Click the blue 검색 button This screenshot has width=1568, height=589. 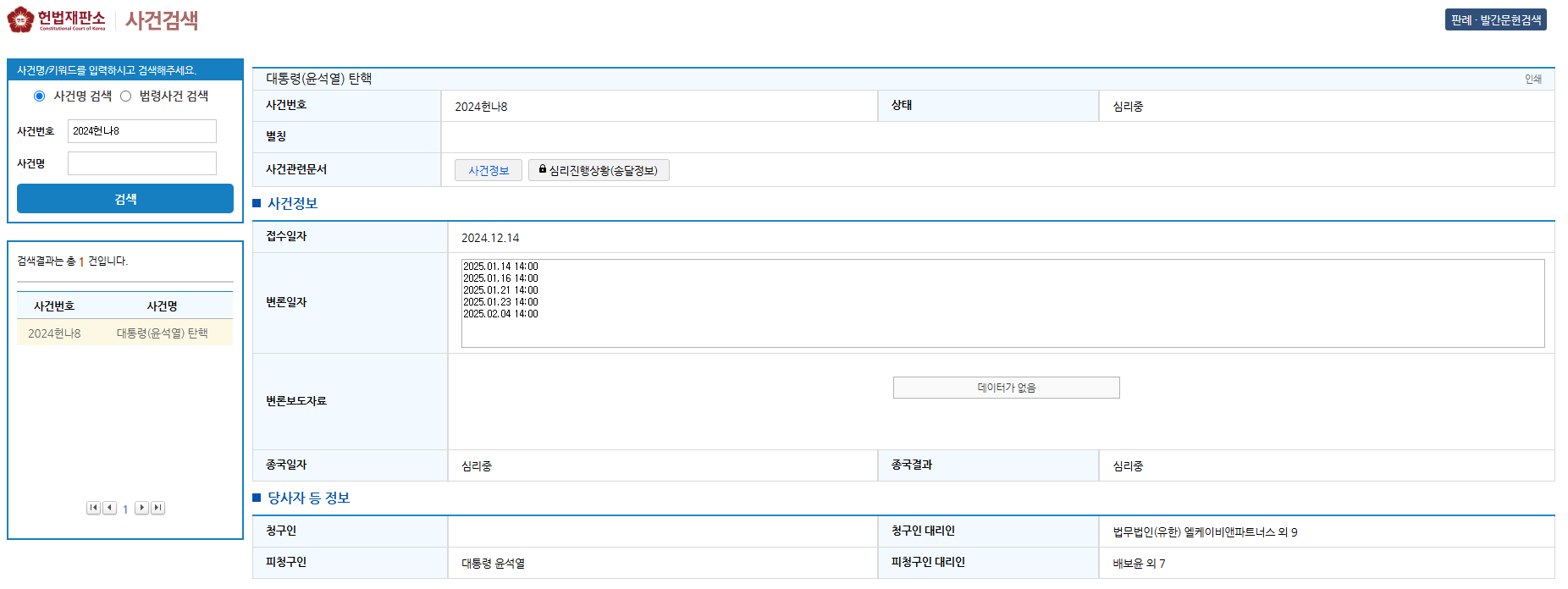click(125, 199)
